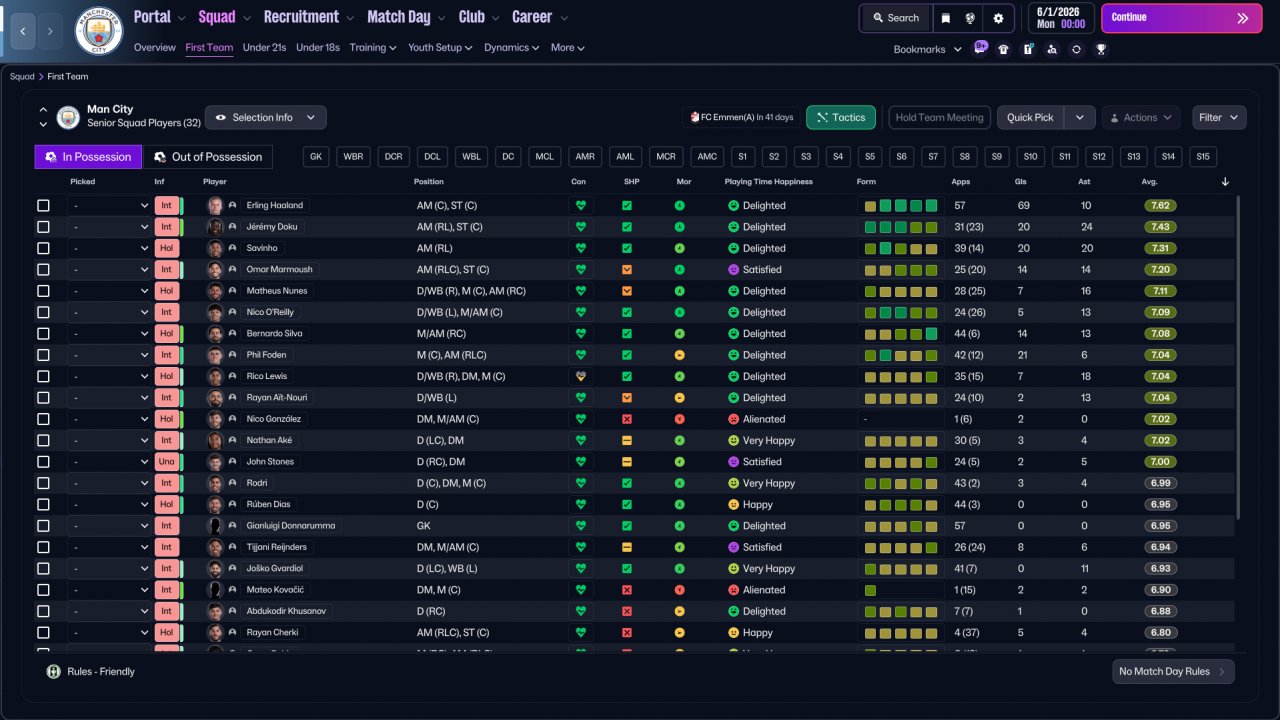Open the Selection Info dropdown

click(x=265, y=117)
